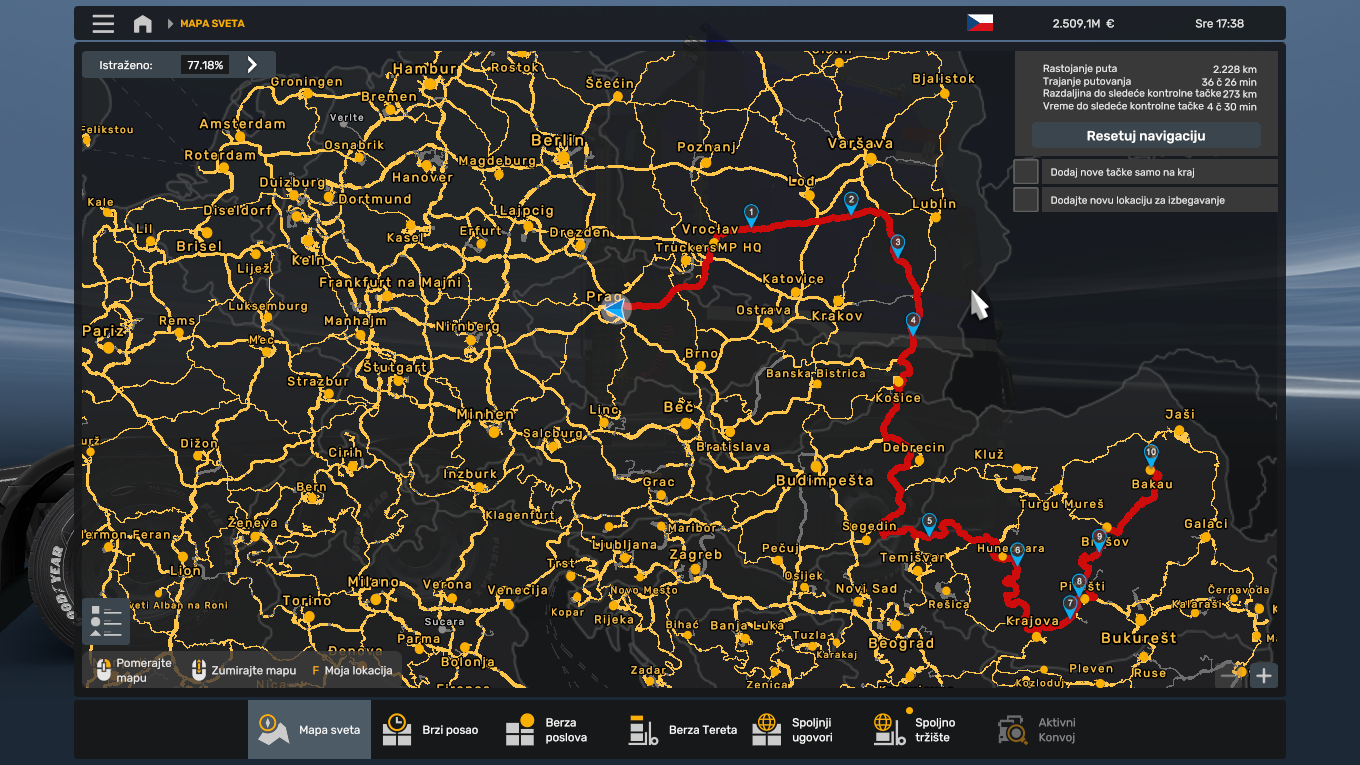Switch to Berza poslova tab
This screenshot has width=1360, height=765.
(x=556, y=730)
